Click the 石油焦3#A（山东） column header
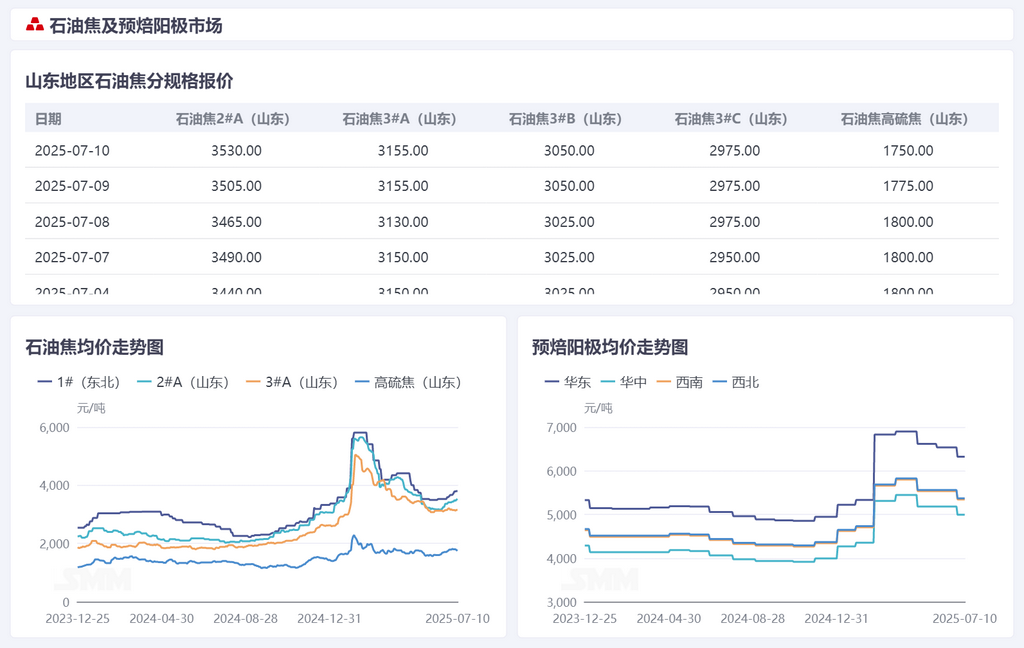 click(399, 119)
